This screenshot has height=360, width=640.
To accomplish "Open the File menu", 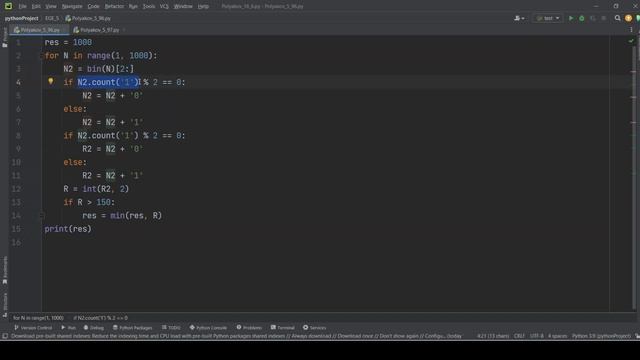I will [x=22, y=6].
